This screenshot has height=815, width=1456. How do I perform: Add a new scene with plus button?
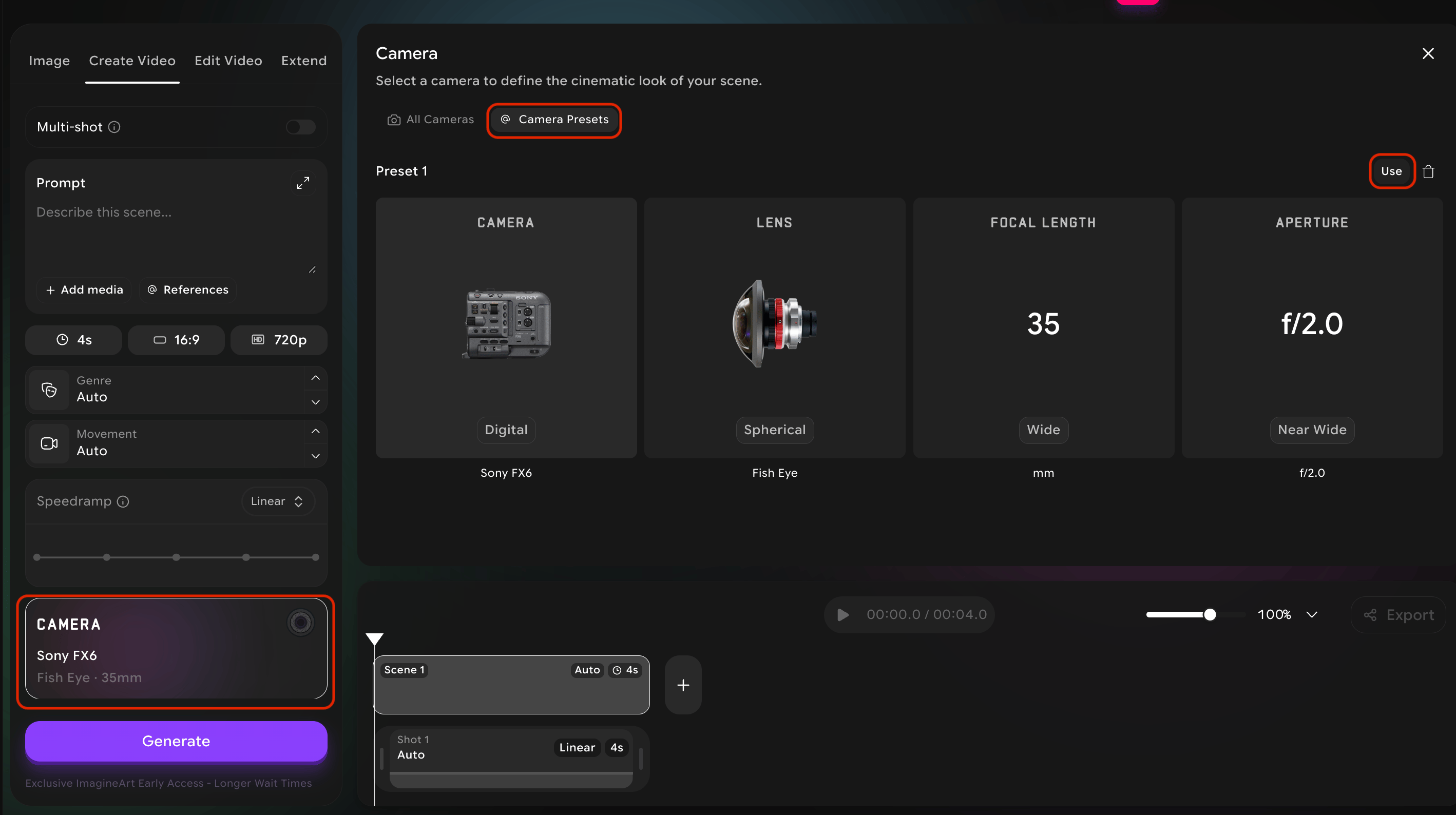[683, 685]
